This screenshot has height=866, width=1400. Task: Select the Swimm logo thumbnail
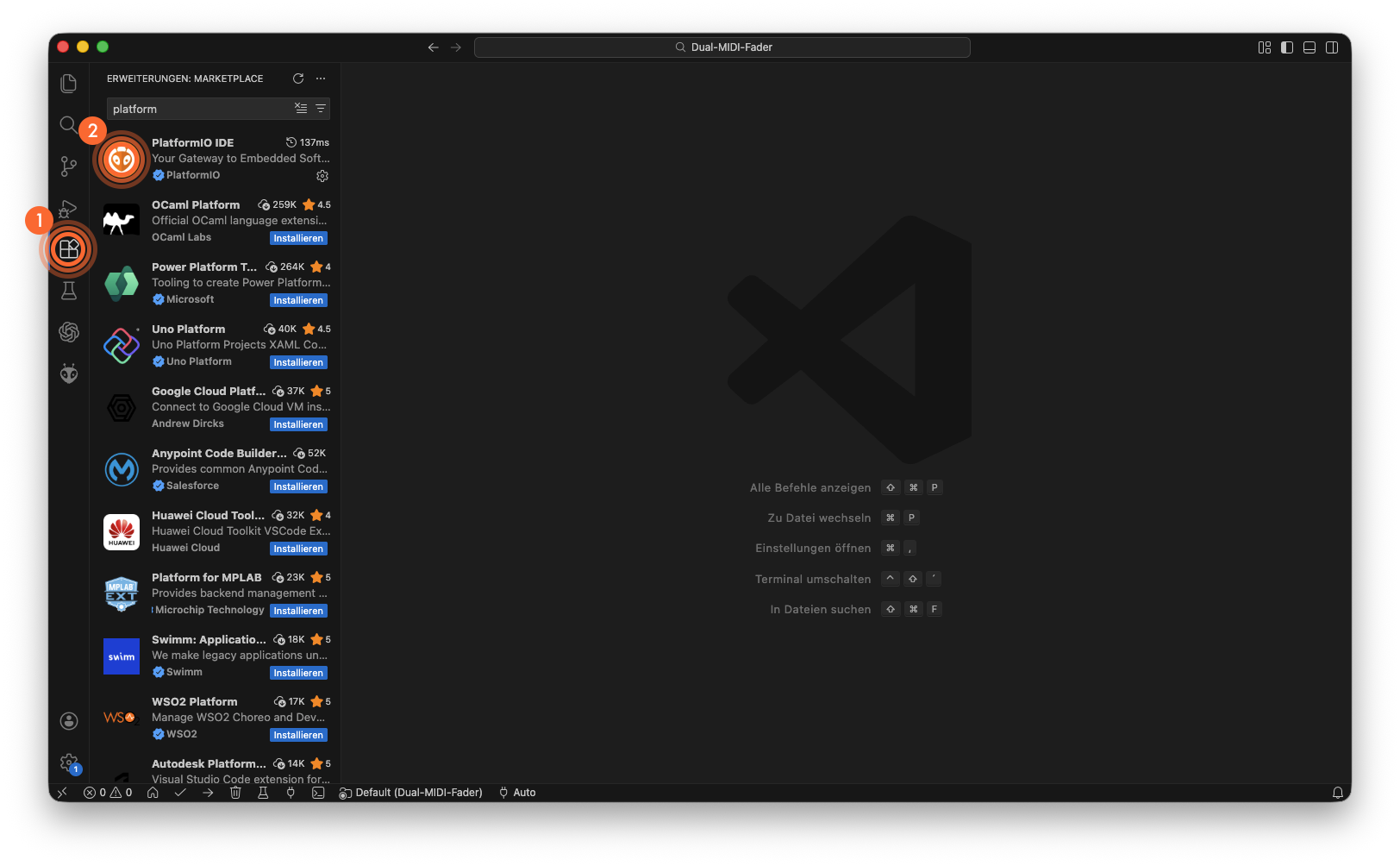(122, 656)
